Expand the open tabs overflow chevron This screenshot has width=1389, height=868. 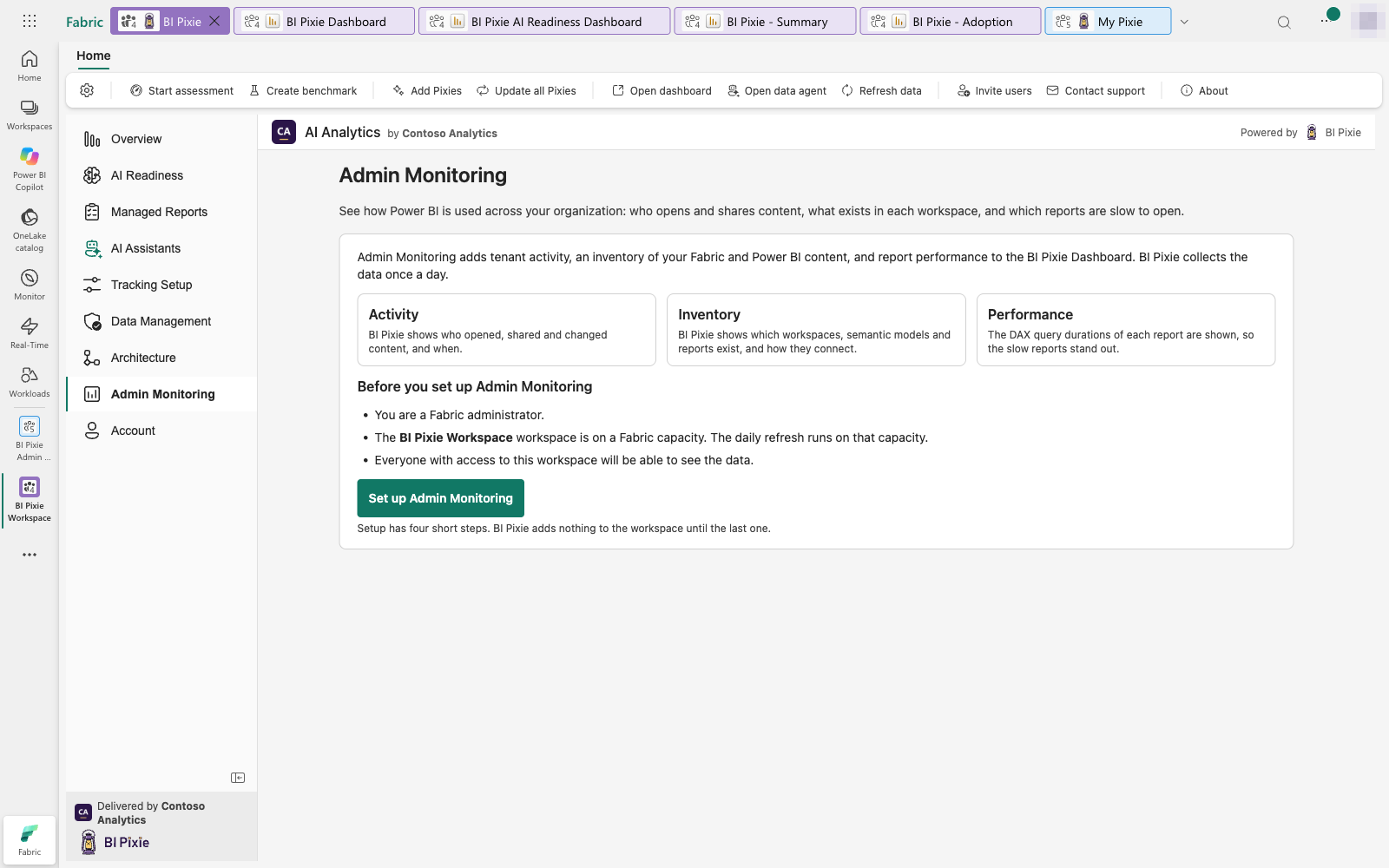[1184, 22]
